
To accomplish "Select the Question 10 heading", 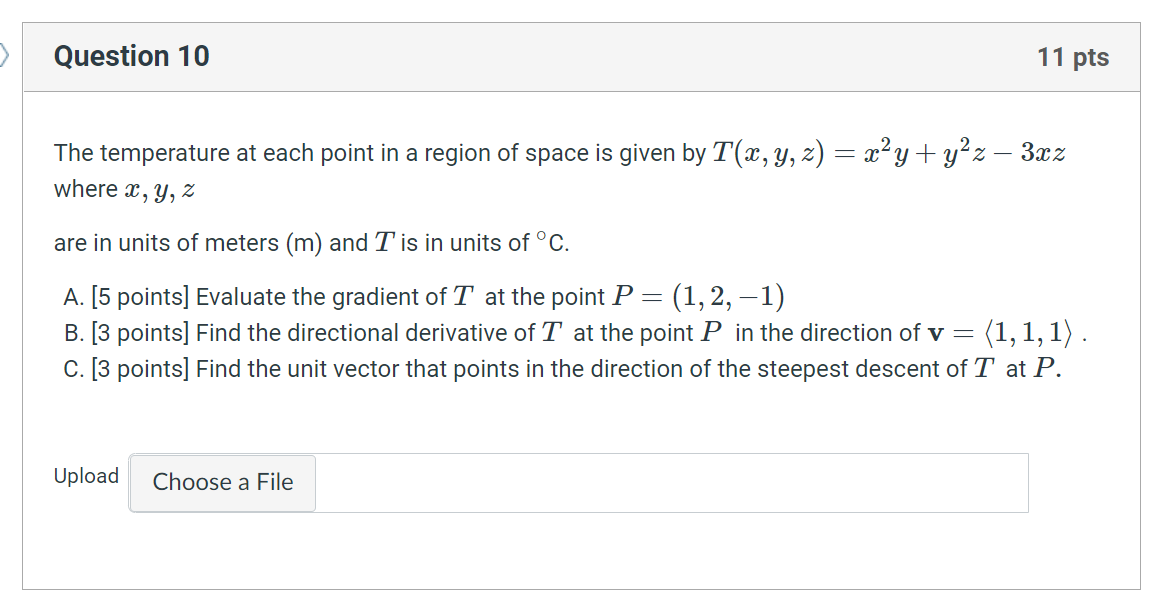I will pos(132,57).
